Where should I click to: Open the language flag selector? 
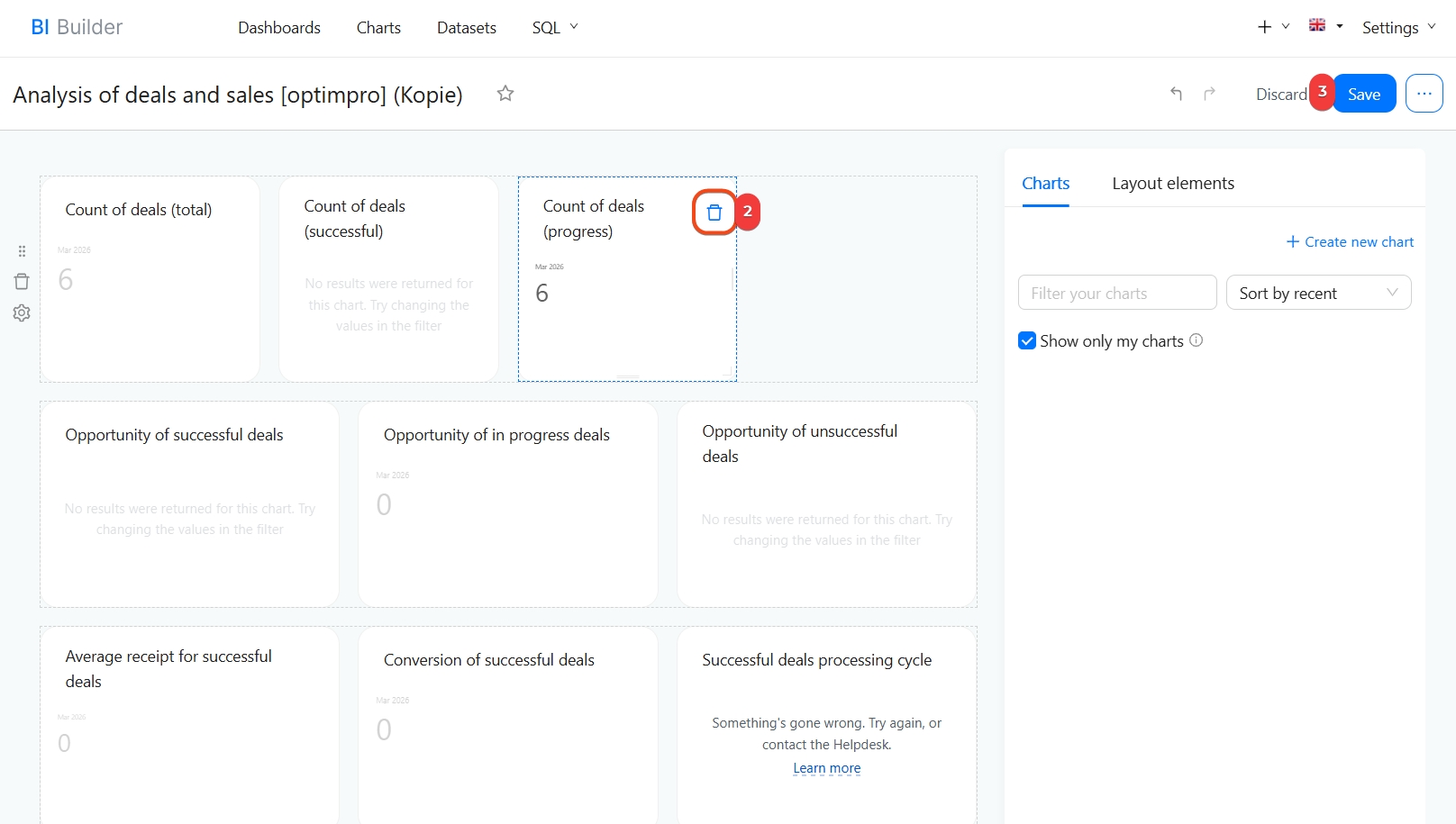pyautogui.click(x=1325, y=26)
